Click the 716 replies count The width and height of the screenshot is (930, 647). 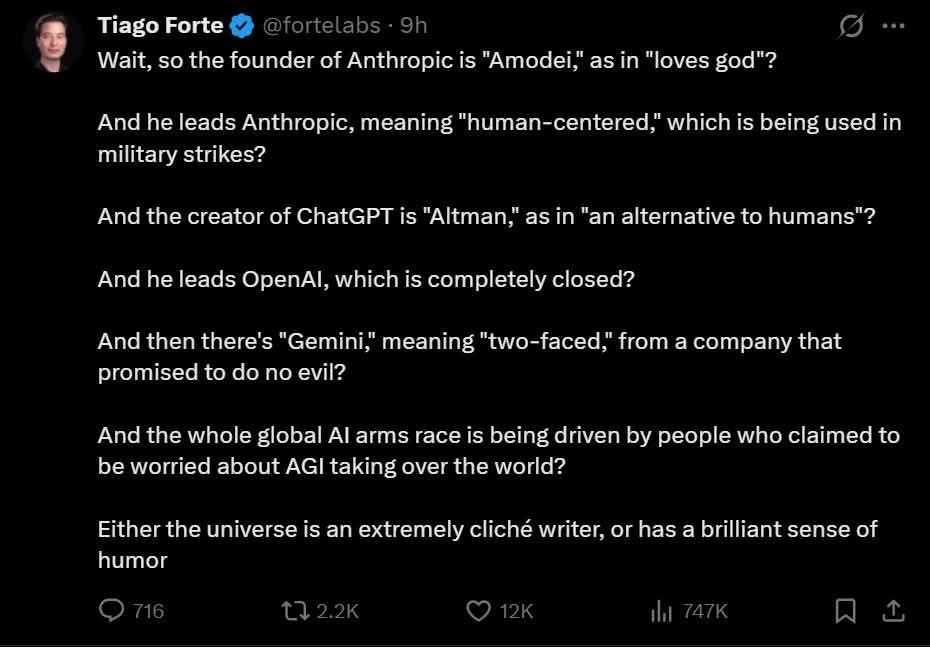[148, 611]
